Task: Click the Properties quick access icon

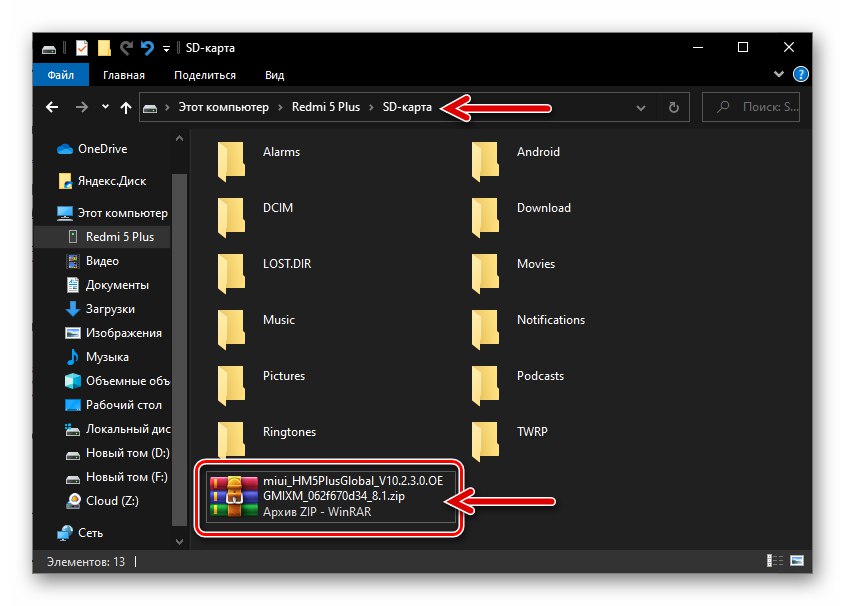Action: [82, 48]
